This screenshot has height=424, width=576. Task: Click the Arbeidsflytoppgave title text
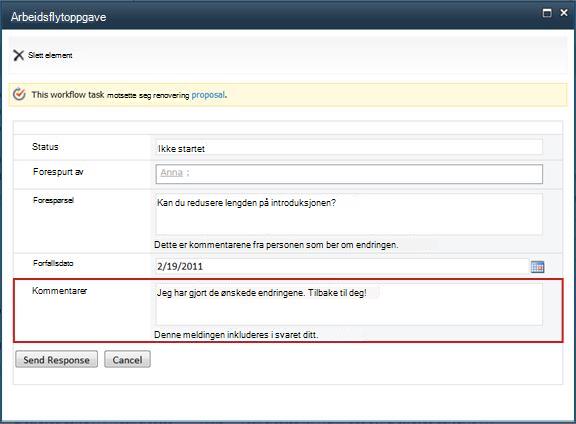click(x=58, y=17)
